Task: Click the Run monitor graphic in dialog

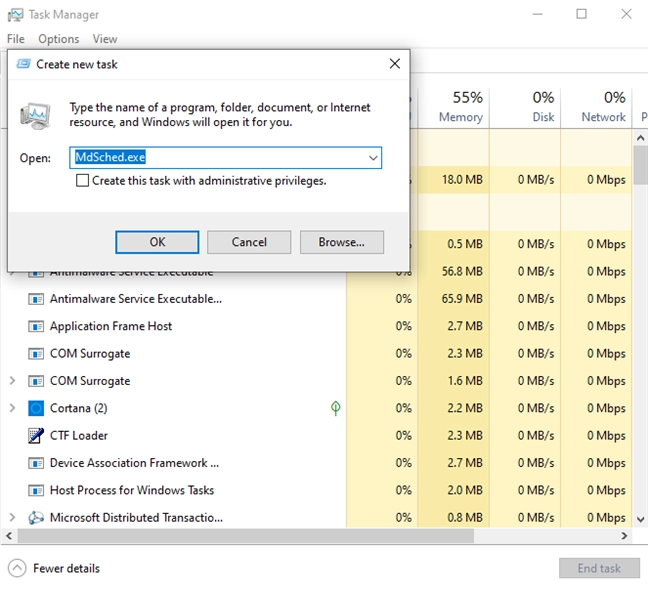Action: point(36,116)
